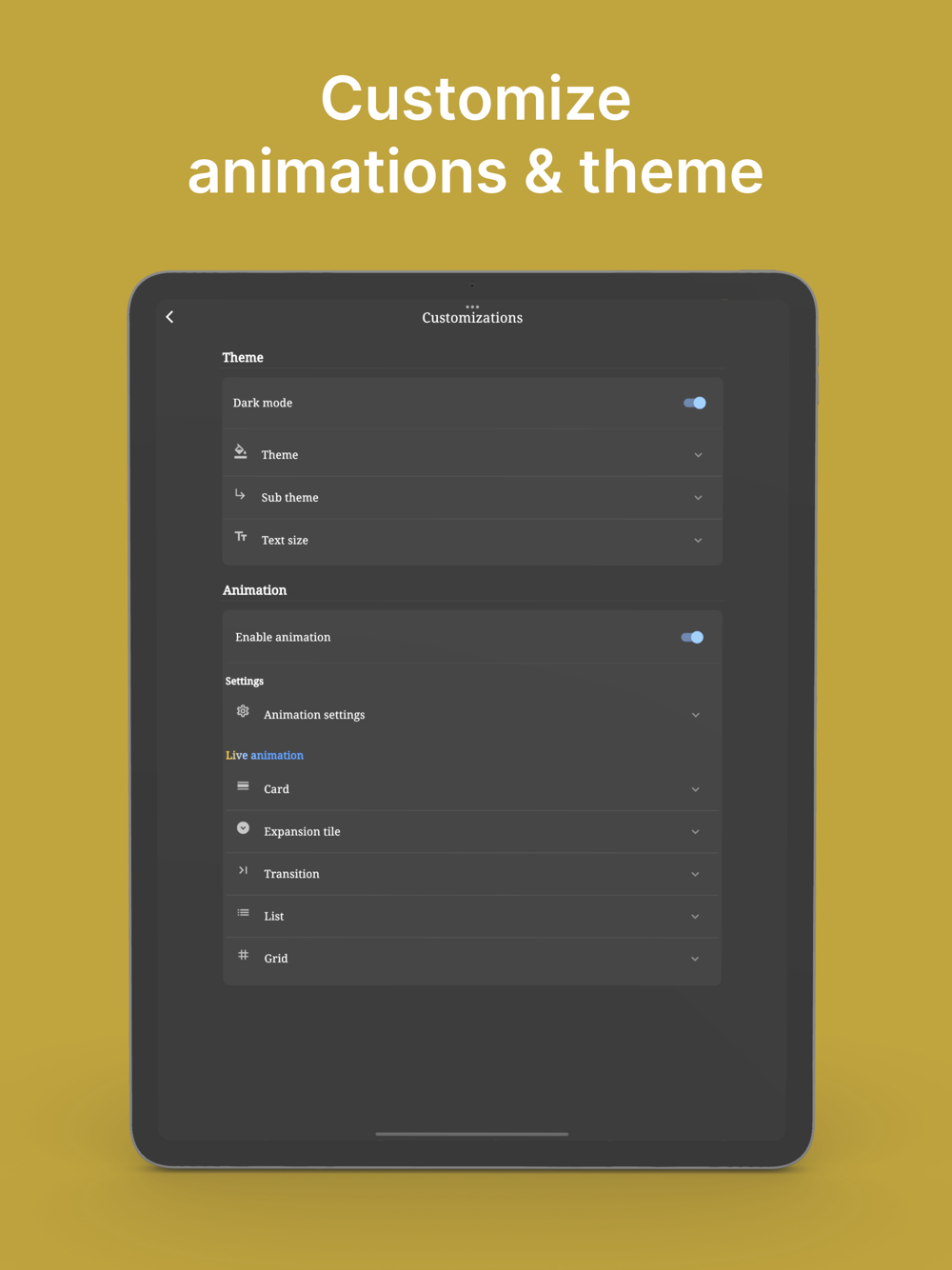Click the Live animation heading
The height and width of the screenshot is (1270, 952).
pos(265,755)
